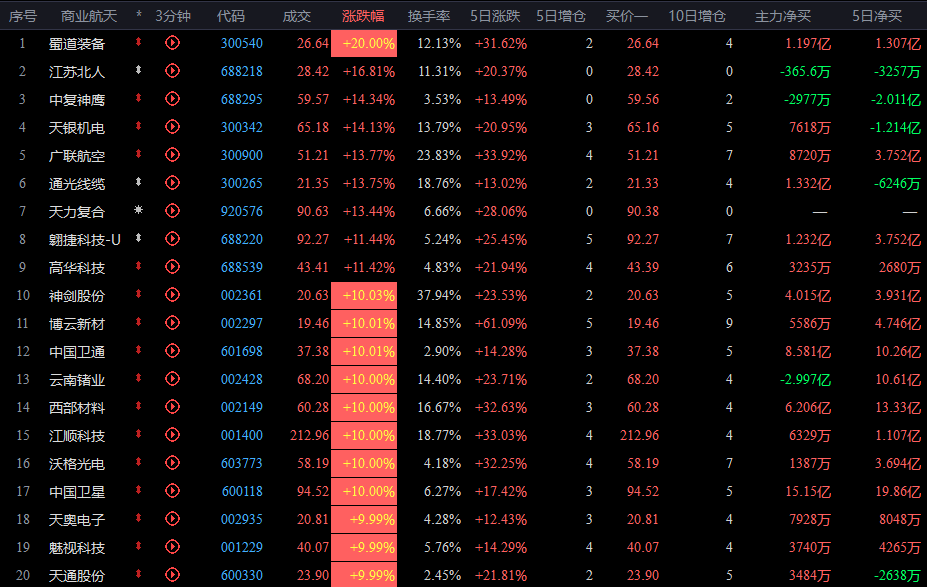Sort the list by 涨跌幅 column header

tap(362, 16)
